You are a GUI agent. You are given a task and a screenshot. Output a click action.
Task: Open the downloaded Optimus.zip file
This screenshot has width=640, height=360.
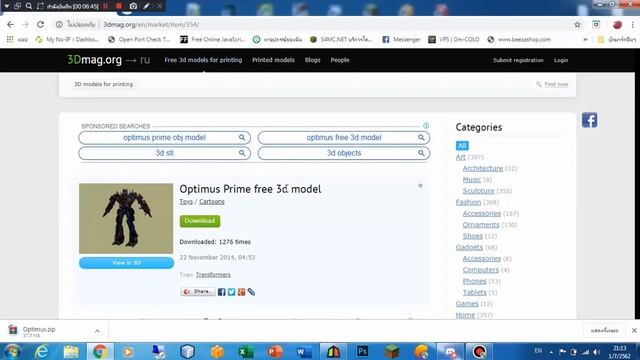tap(39, 331)
